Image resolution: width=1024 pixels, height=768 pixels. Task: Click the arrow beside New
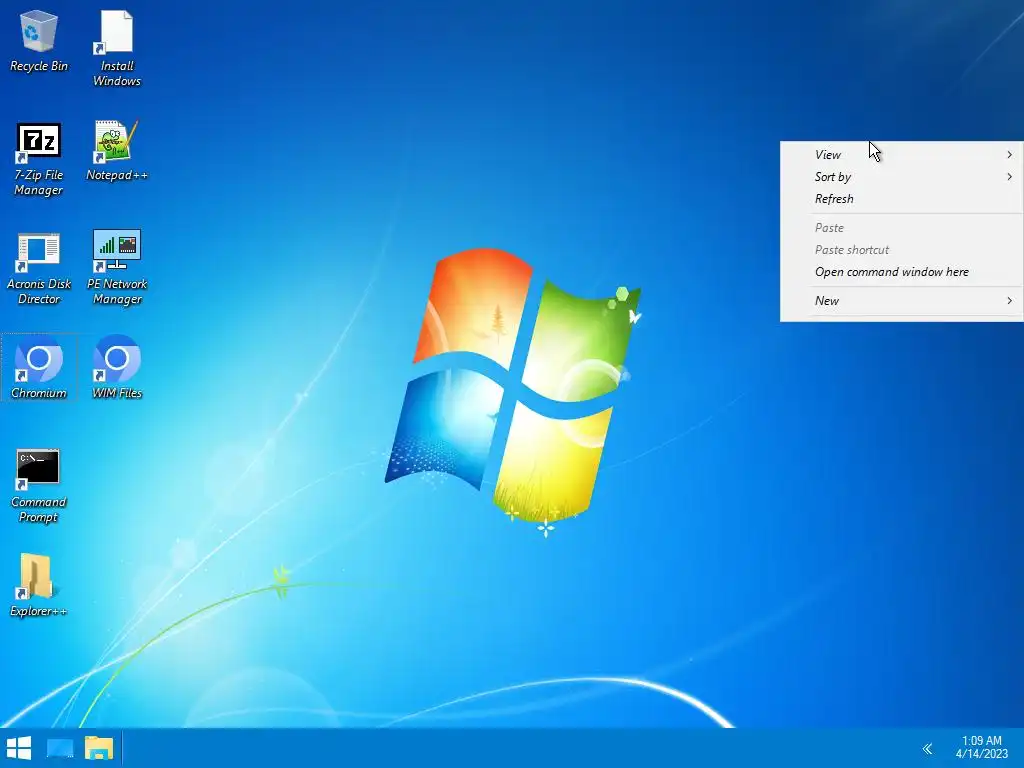(x=1010, y=301)
